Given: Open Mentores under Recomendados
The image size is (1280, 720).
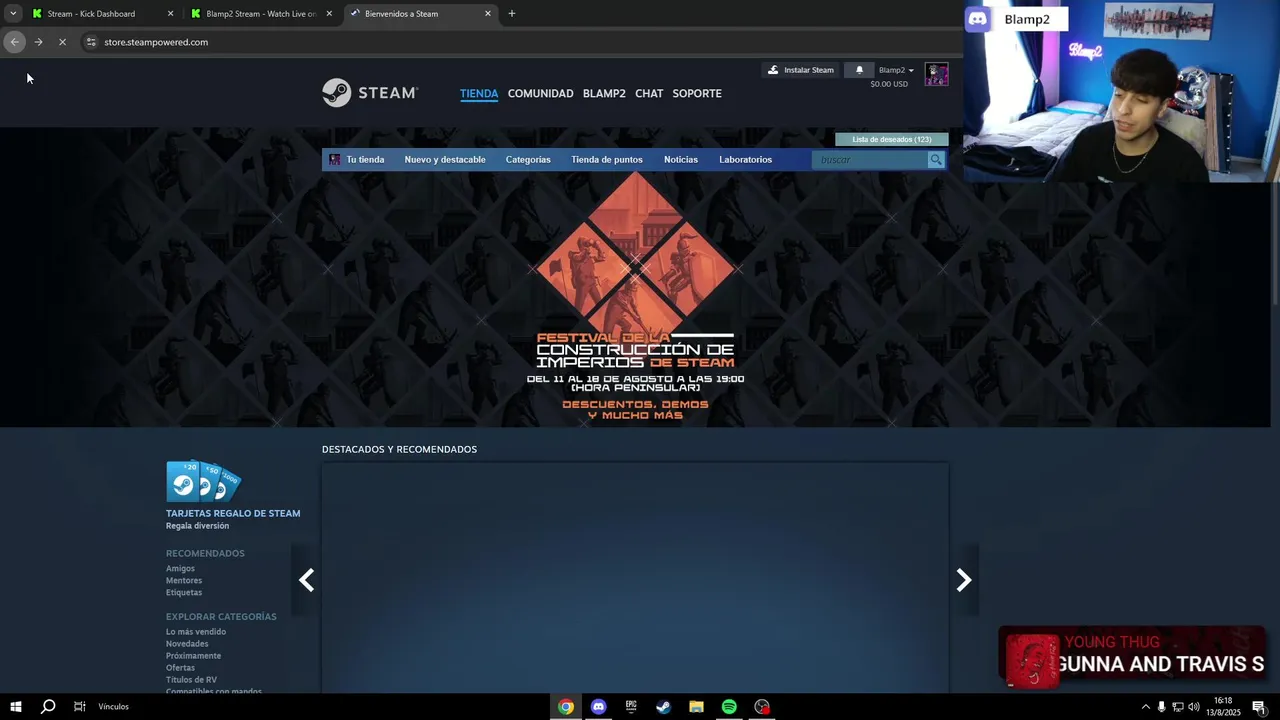Looking at the screenshot, I should (x=184, y=580).
